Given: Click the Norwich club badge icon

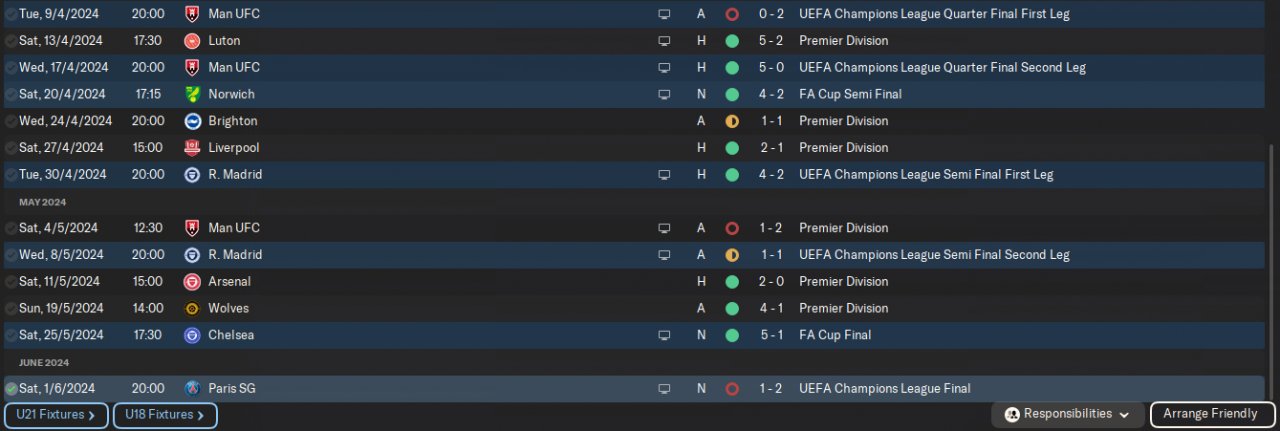Looking at the screenshot, I should tap(192, 94).
